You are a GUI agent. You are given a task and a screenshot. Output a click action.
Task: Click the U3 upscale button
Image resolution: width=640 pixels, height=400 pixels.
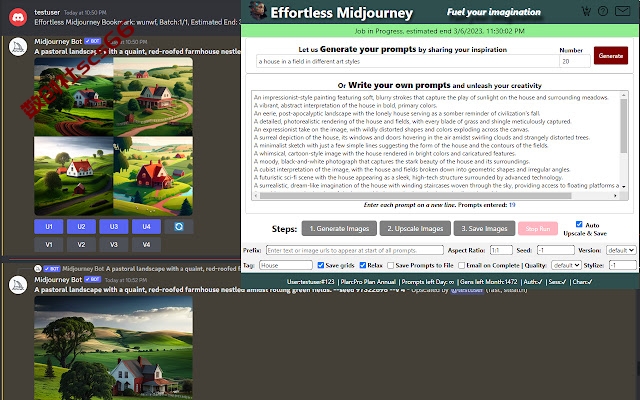point(114,227)
